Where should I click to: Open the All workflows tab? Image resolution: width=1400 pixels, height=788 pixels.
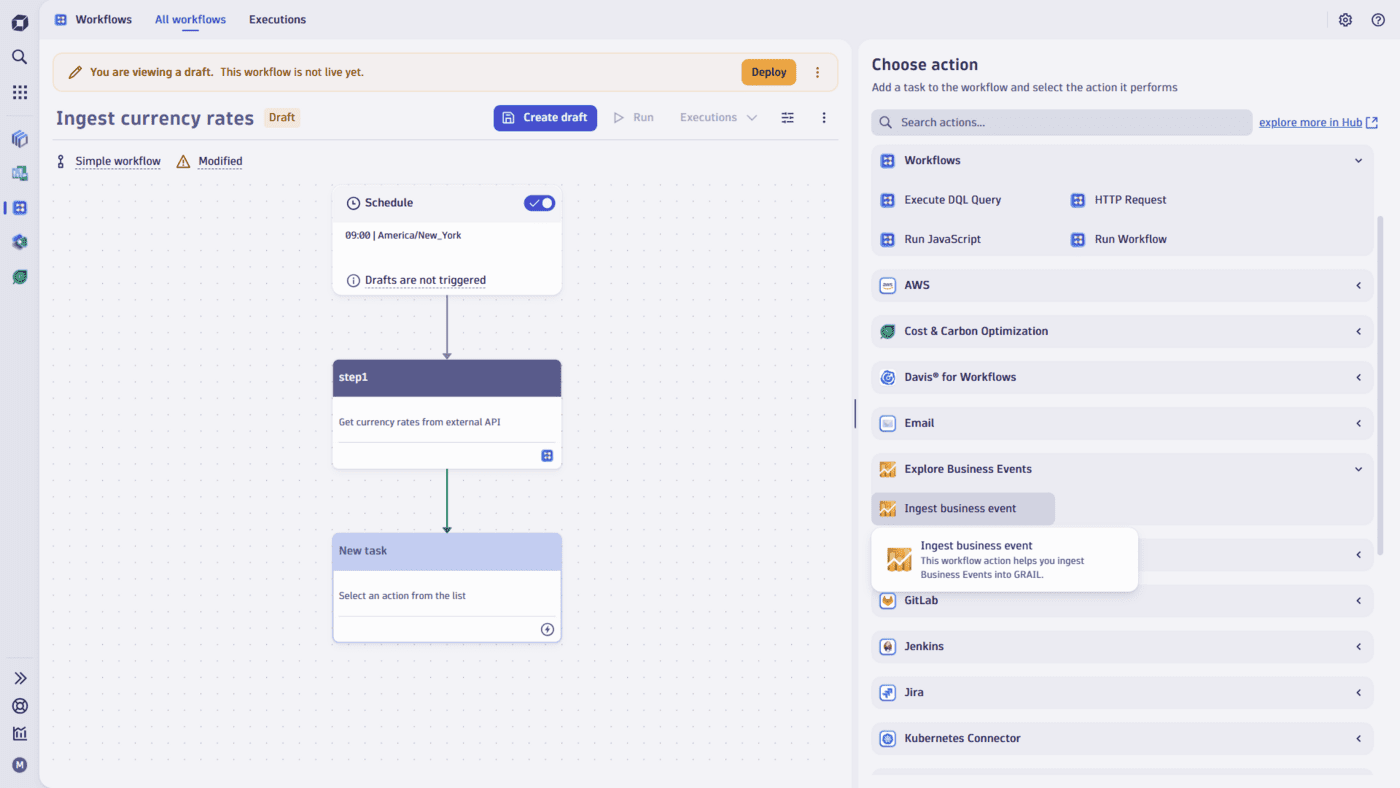190,19
